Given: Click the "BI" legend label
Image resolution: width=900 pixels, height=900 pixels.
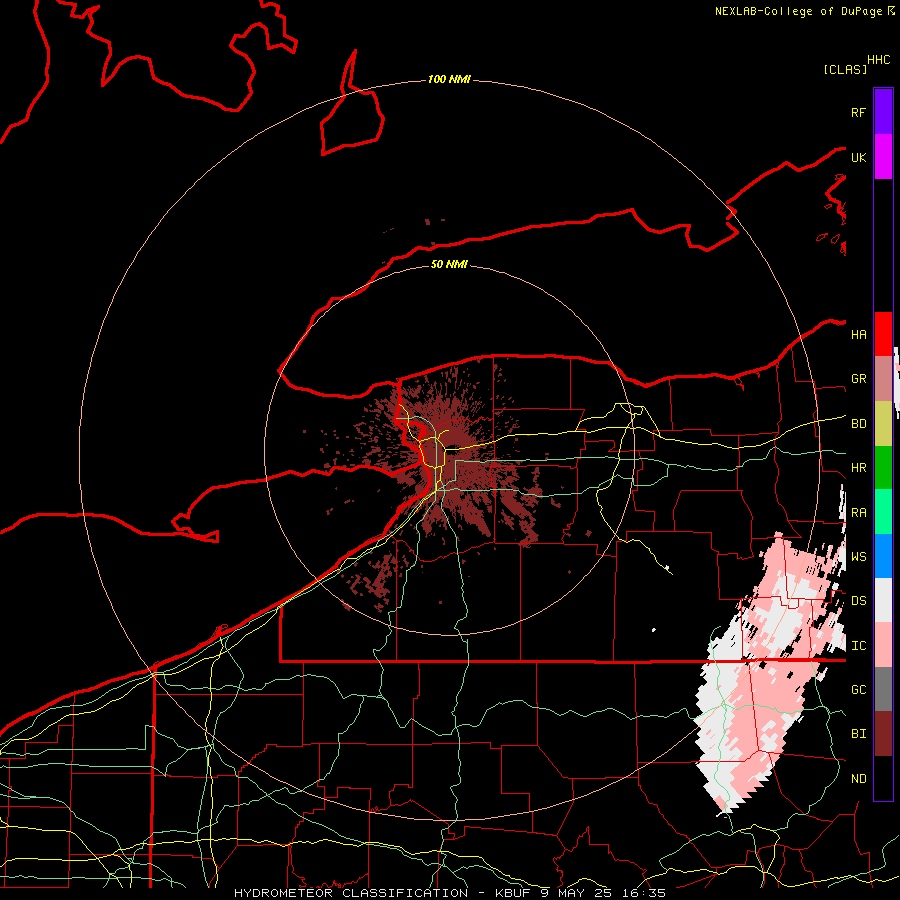Looking at the screenshot, I should click(858, 734).
